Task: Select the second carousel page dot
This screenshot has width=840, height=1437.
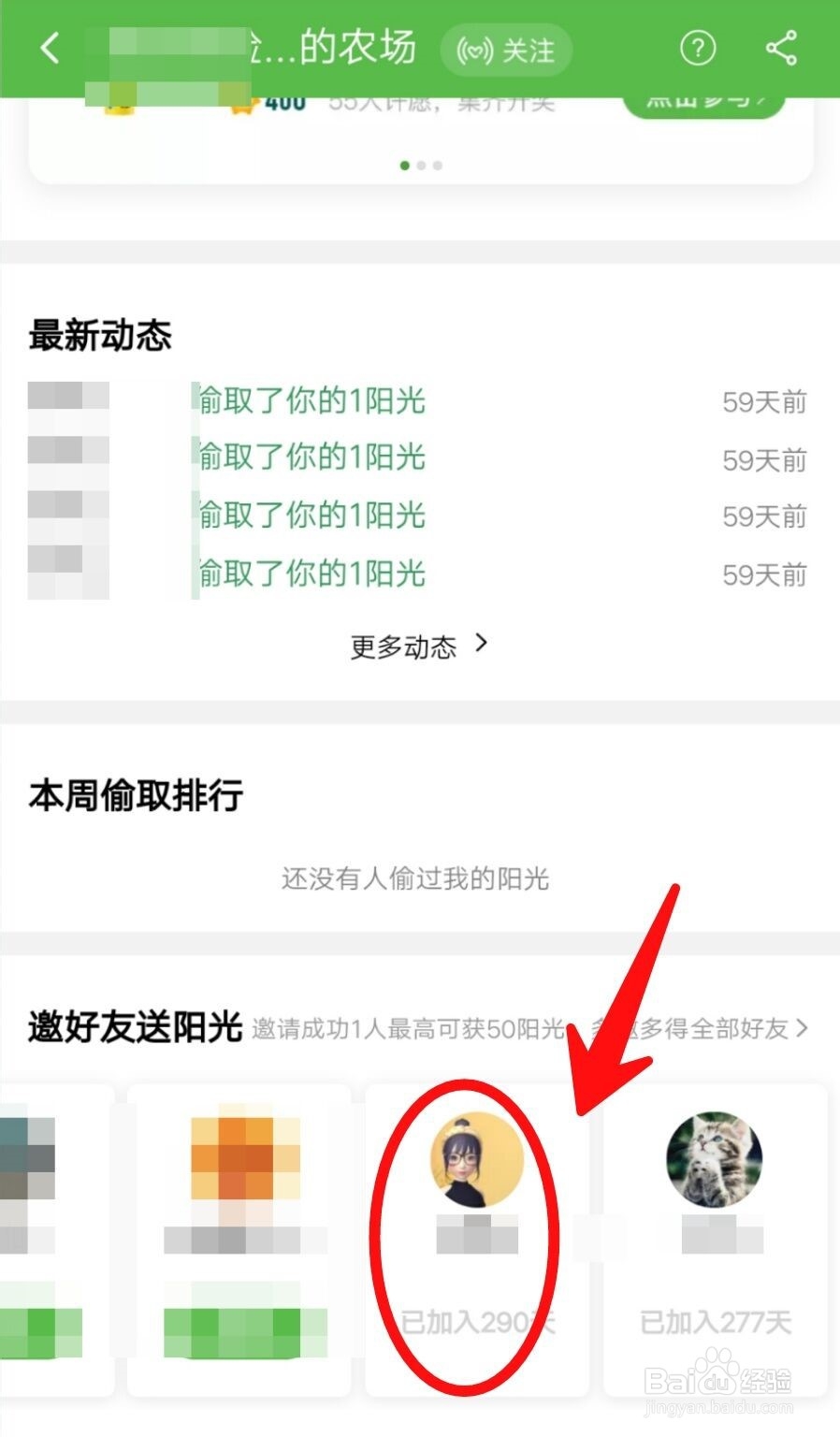Action: (421, 166)
